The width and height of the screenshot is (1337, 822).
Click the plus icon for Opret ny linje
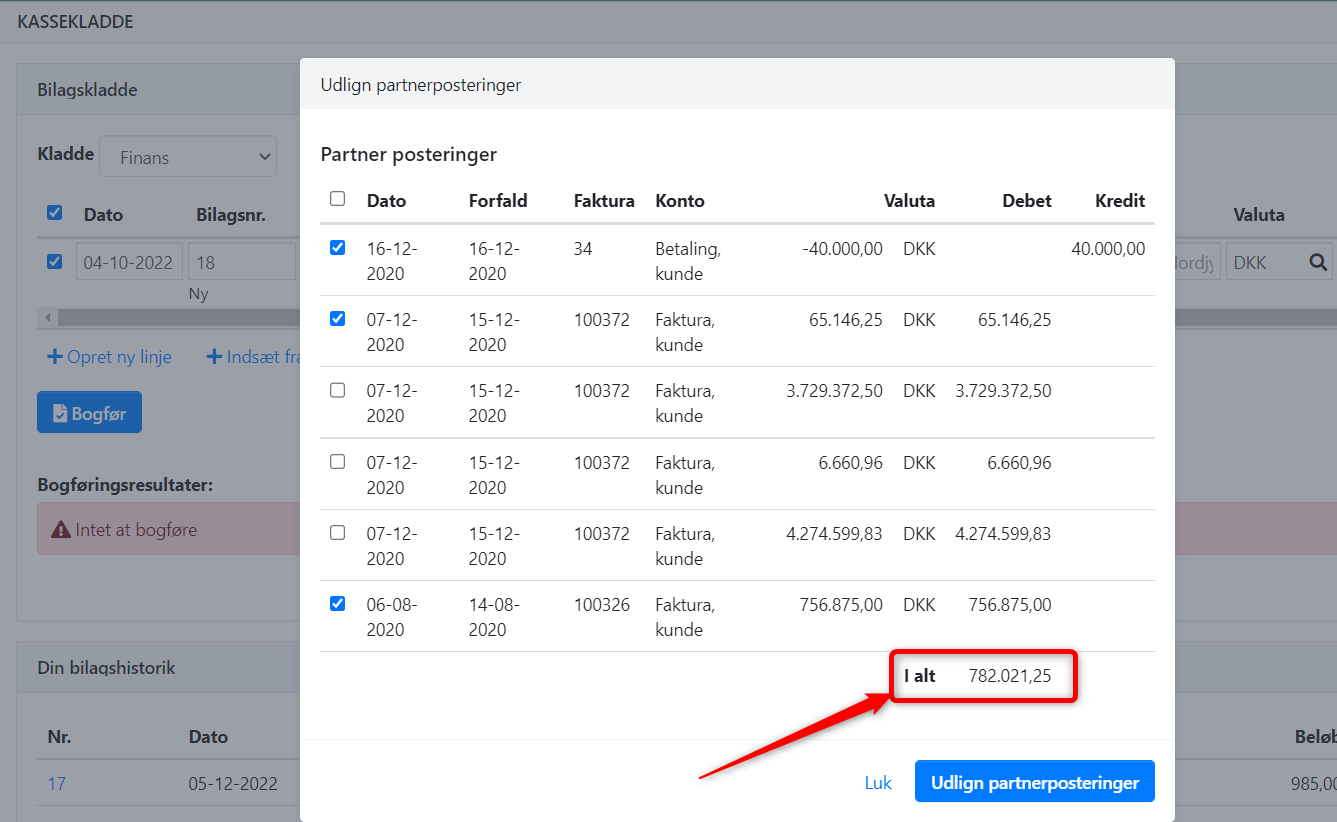[x=55, y=357]
